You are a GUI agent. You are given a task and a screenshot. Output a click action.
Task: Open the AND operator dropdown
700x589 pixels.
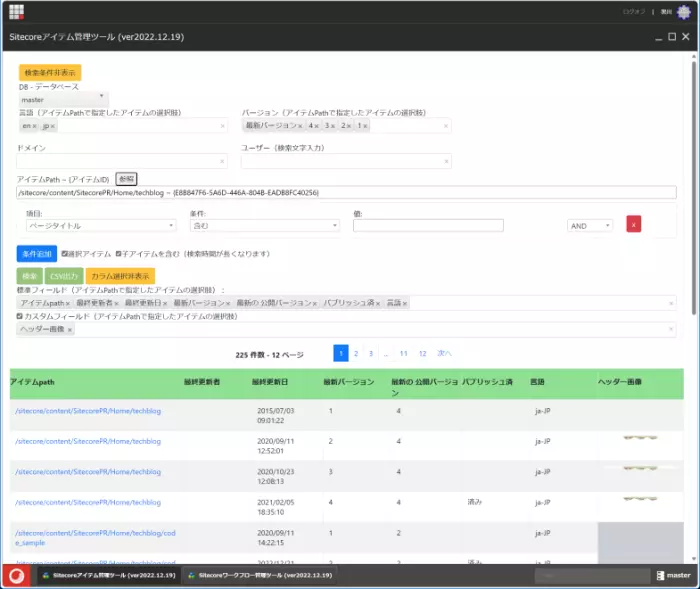(589, 226)
